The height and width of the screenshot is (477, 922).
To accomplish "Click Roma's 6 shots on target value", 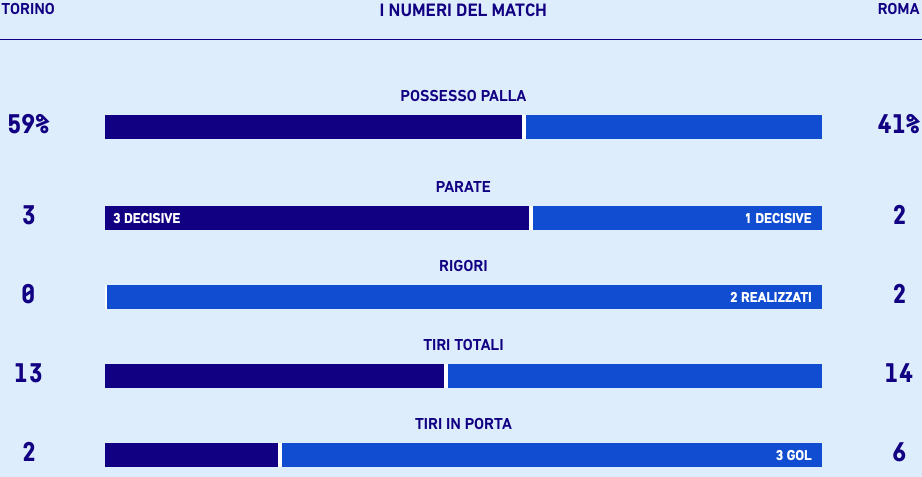I will tap(898, 452).
